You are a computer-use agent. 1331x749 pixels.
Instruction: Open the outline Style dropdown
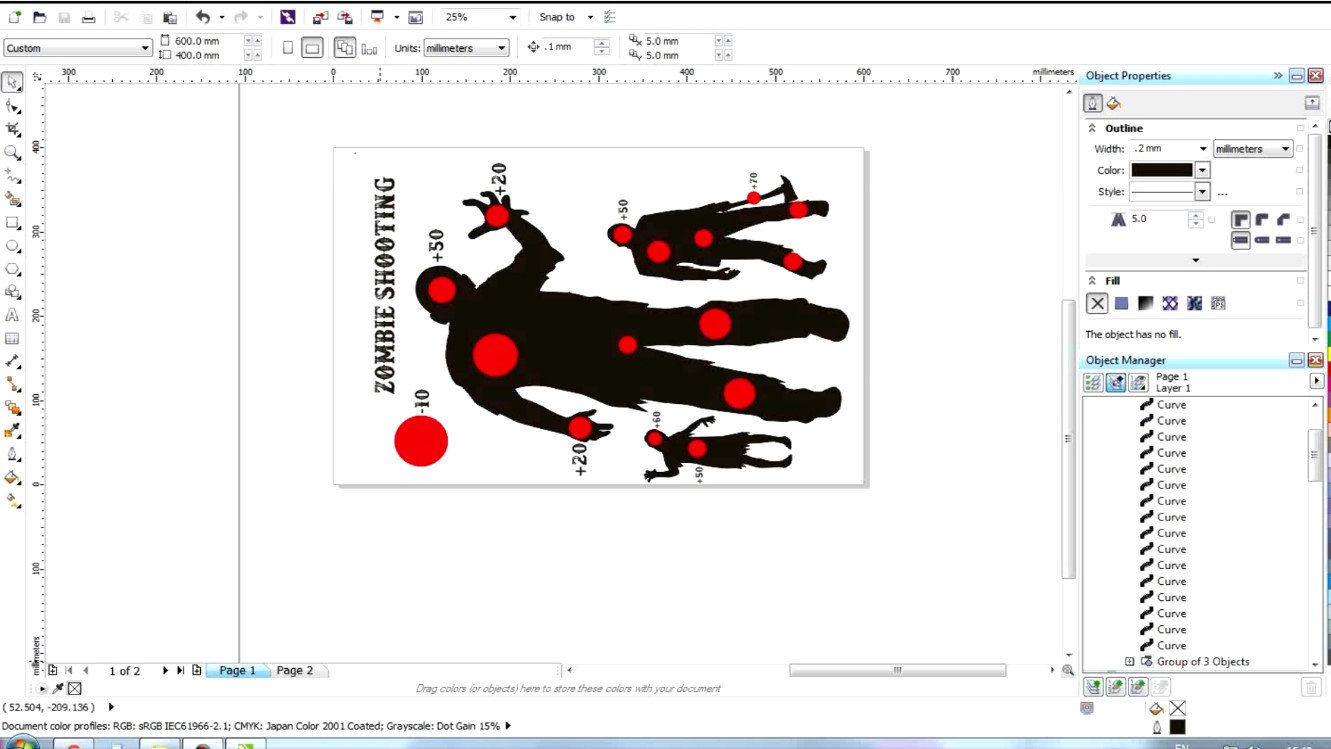coord(1203,192)
